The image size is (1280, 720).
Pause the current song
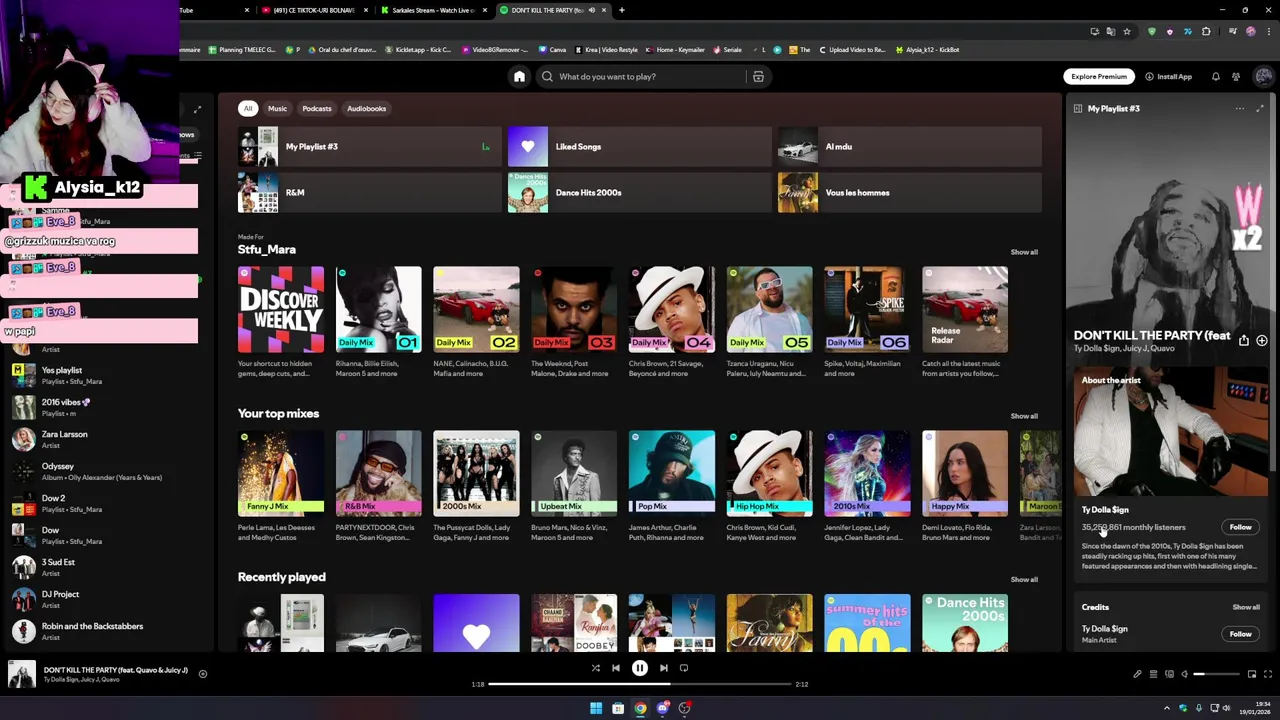(x=640, y=668)
